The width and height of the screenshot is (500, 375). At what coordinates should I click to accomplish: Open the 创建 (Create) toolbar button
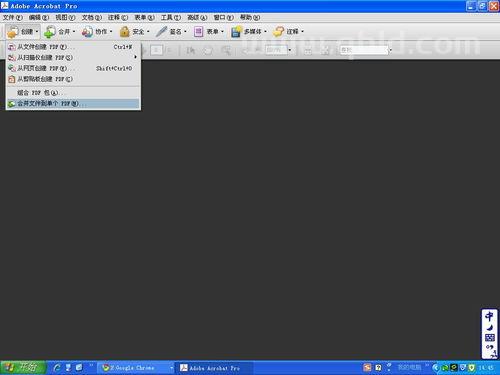tap(23, 32)
